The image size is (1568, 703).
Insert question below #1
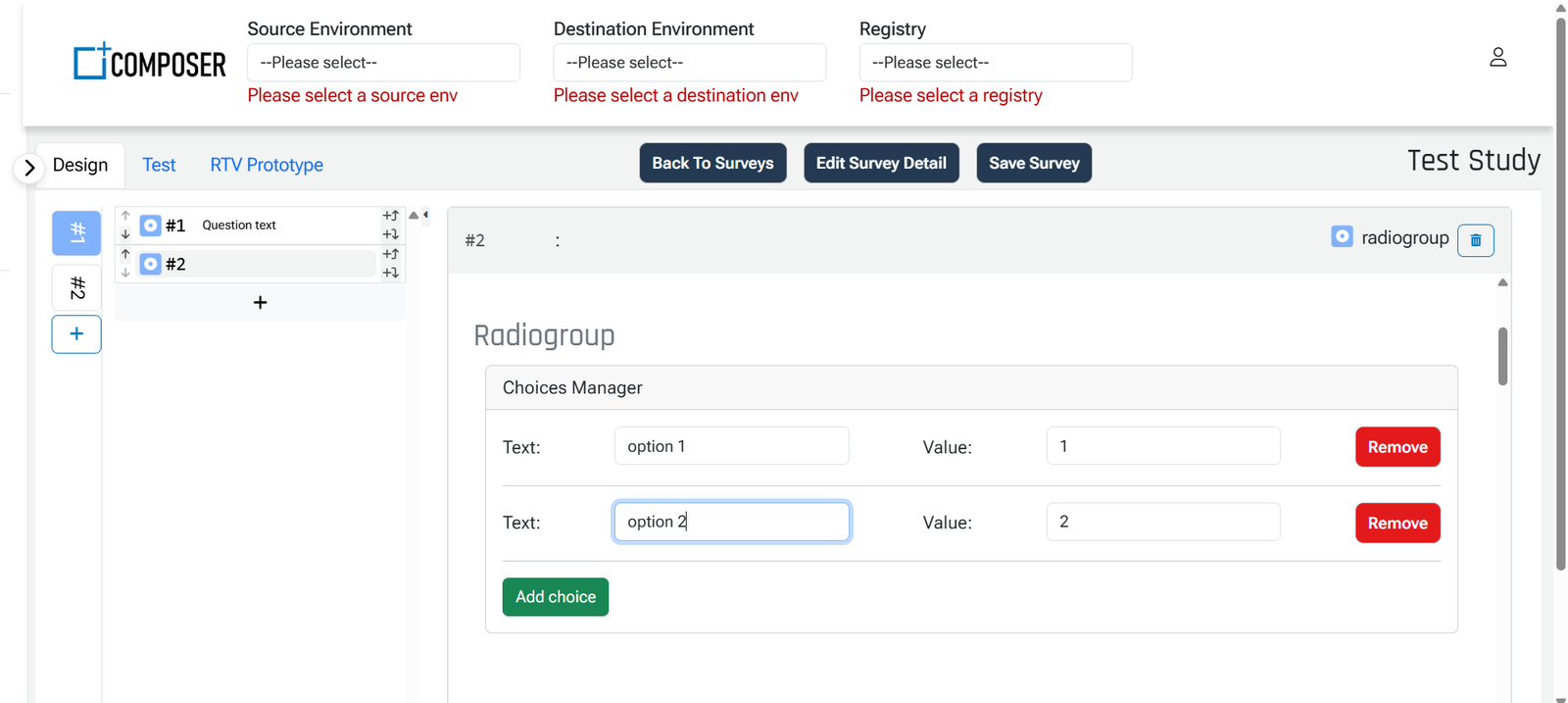point(390,234)
